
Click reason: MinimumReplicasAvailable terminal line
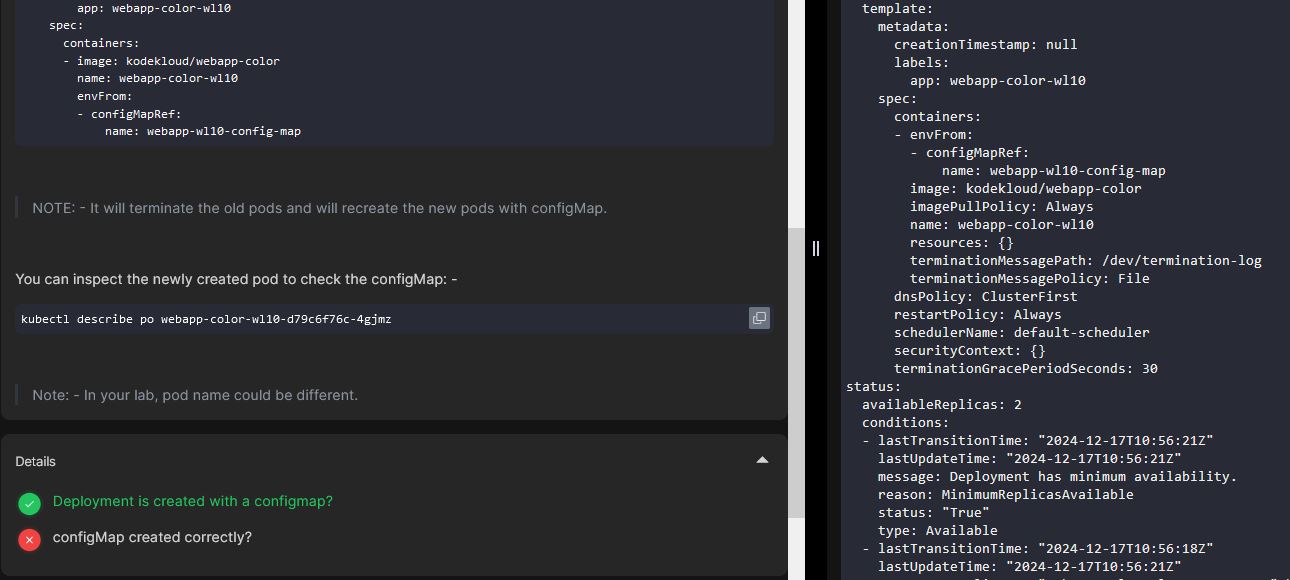(1005, 495)
